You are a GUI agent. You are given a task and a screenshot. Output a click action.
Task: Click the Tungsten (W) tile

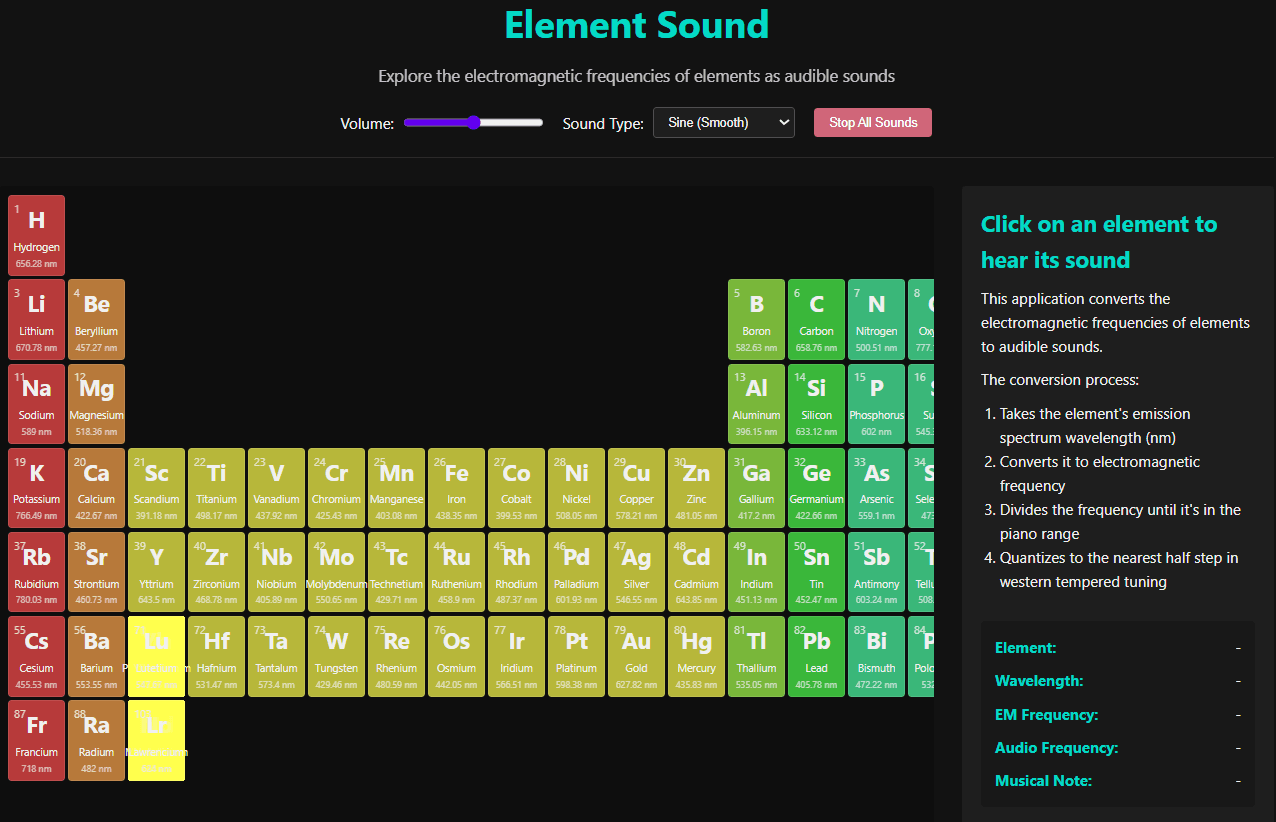tap(336, 656)
